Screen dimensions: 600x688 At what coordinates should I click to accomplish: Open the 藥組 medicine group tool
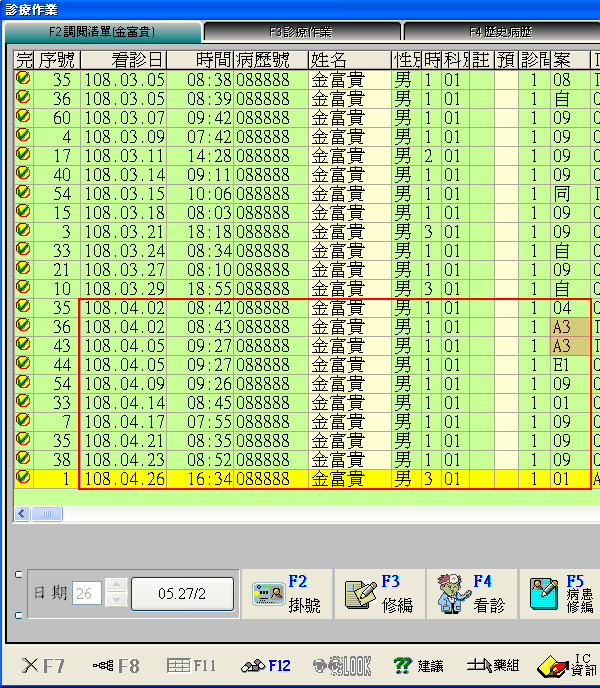[x=494, y=665]
